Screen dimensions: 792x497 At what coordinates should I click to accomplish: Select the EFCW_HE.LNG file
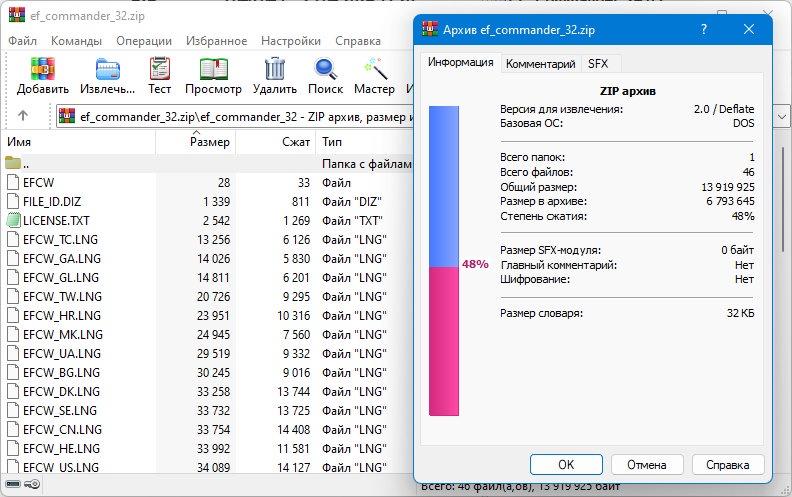point(61,449)
